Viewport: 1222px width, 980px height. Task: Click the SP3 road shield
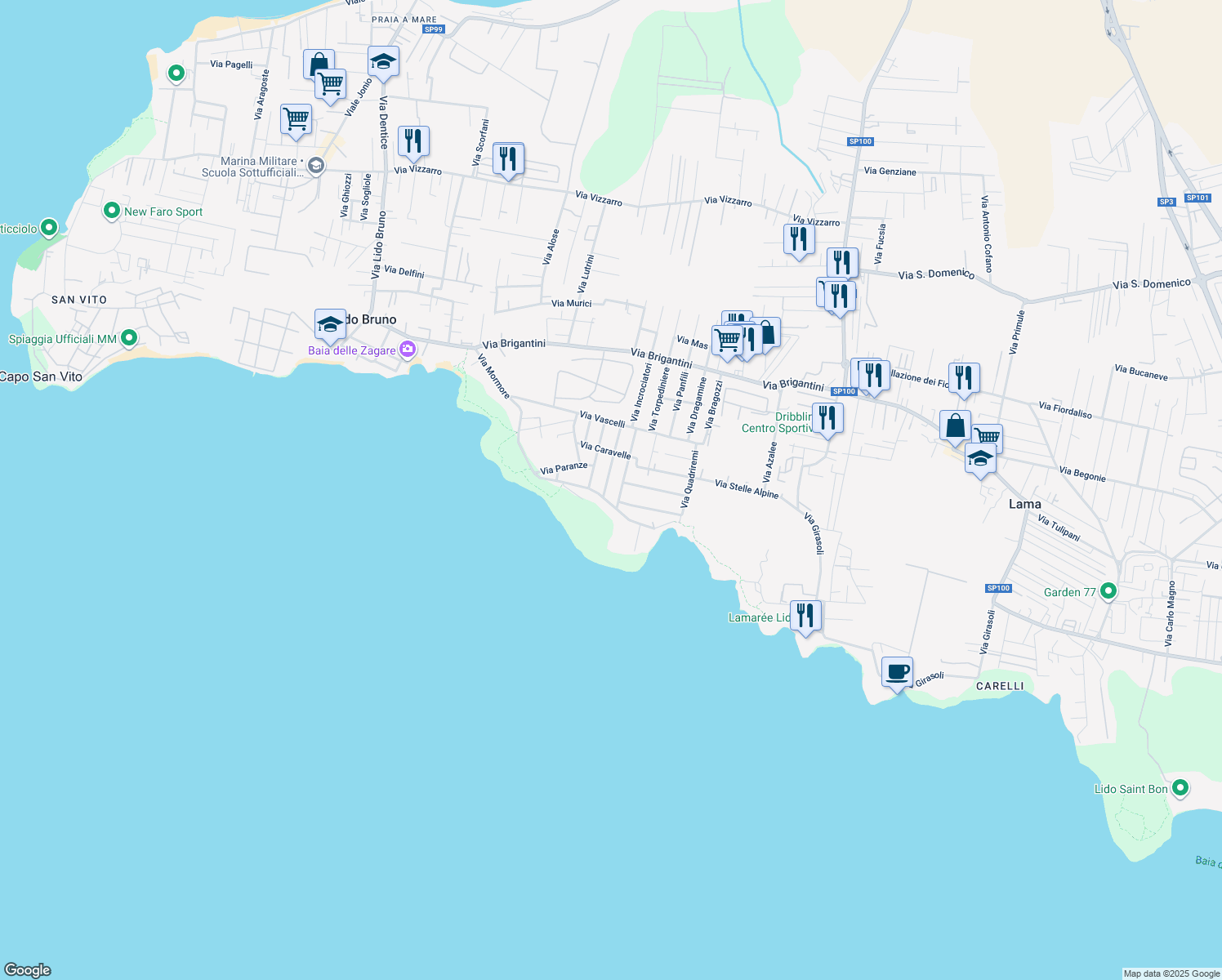(1166, 202)
